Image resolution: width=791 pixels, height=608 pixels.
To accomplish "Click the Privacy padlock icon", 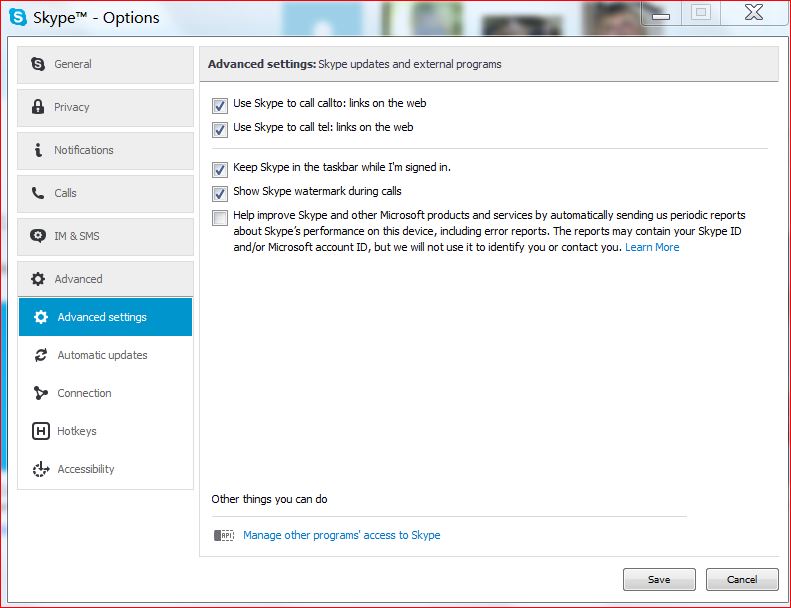I will tap(38, 106).
